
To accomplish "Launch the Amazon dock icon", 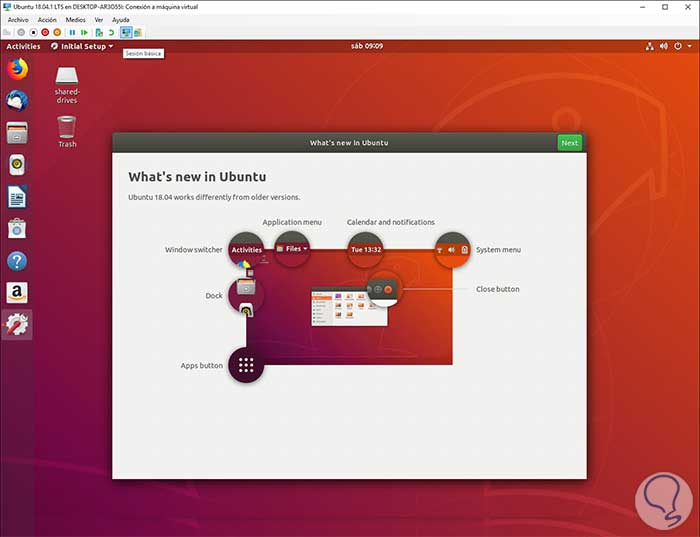I will [x=17, y=293].
